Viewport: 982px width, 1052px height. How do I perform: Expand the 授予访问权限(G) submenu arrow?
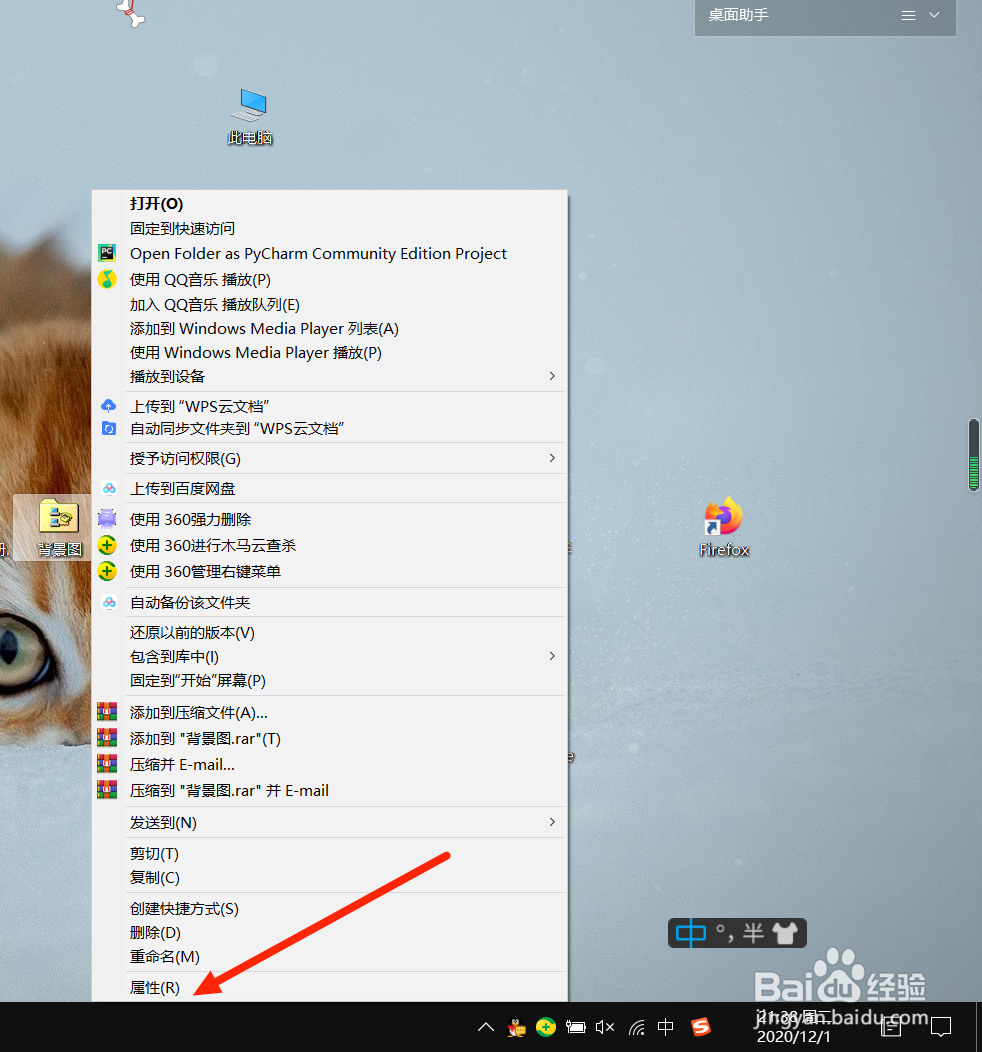pos(552,458)
